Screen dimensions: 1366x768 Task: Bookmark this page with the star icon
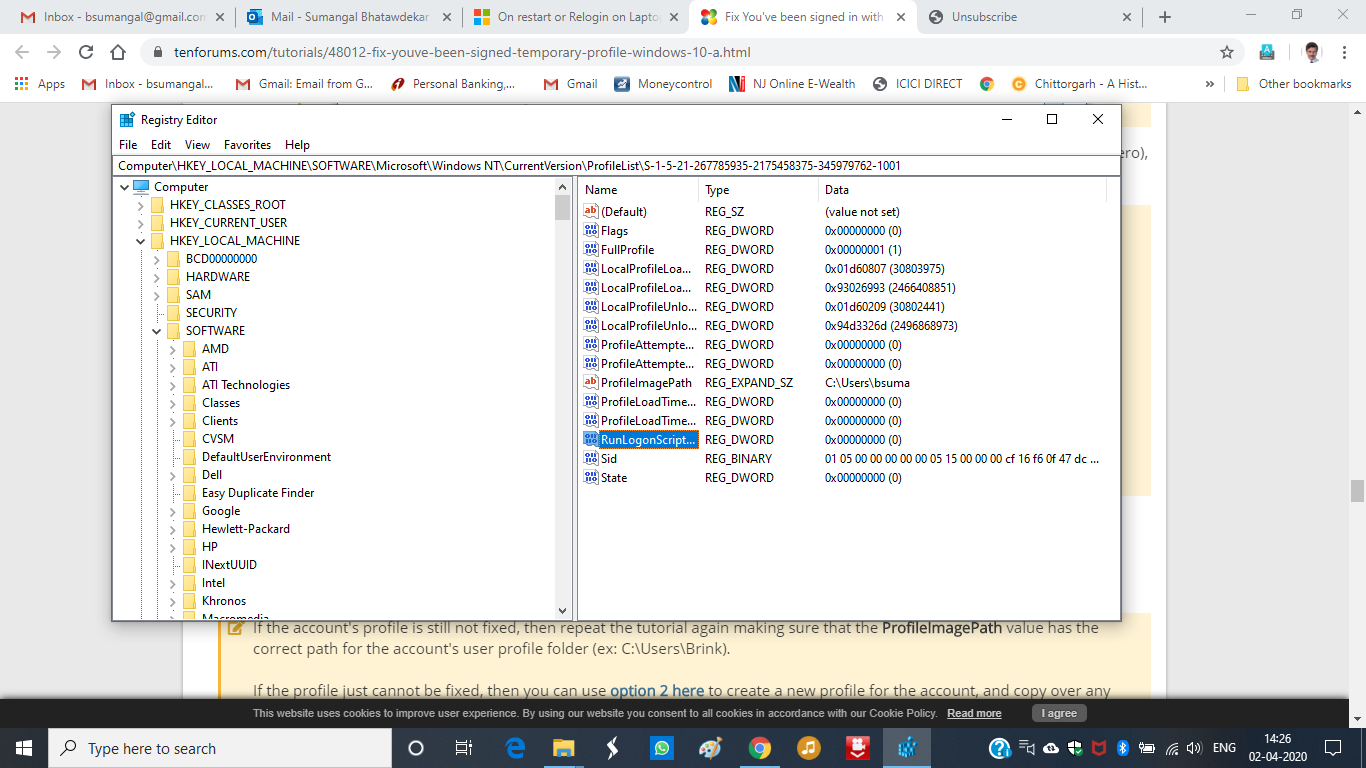[1227, 52]
